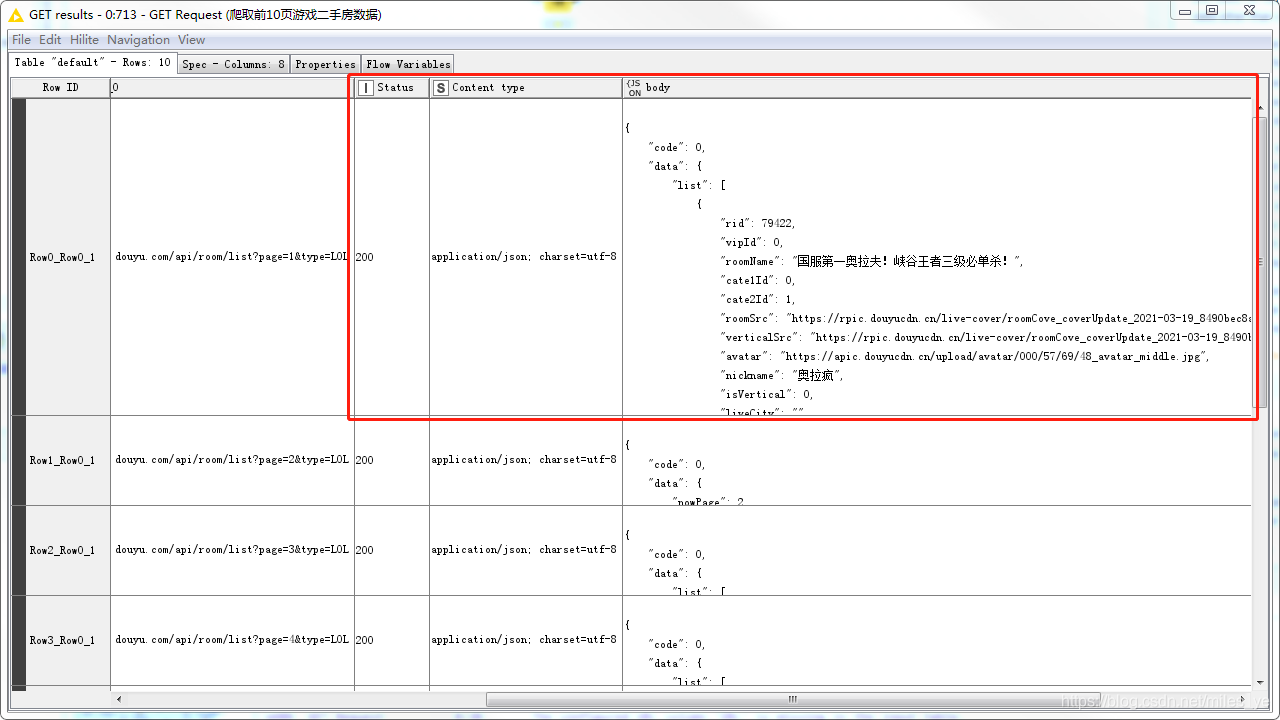Viewport: 1280px width, 720px height.
Task: Click the "roomName" line in first JSON body
Action: [x=871, y=261]
